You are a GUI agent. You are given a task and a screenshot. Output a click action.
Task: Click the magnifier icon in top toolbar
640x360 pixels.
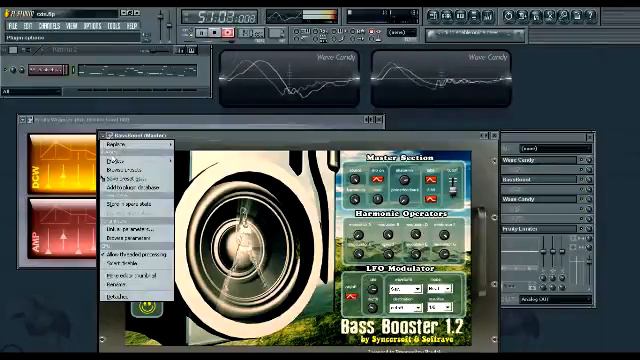coord(563,16)
